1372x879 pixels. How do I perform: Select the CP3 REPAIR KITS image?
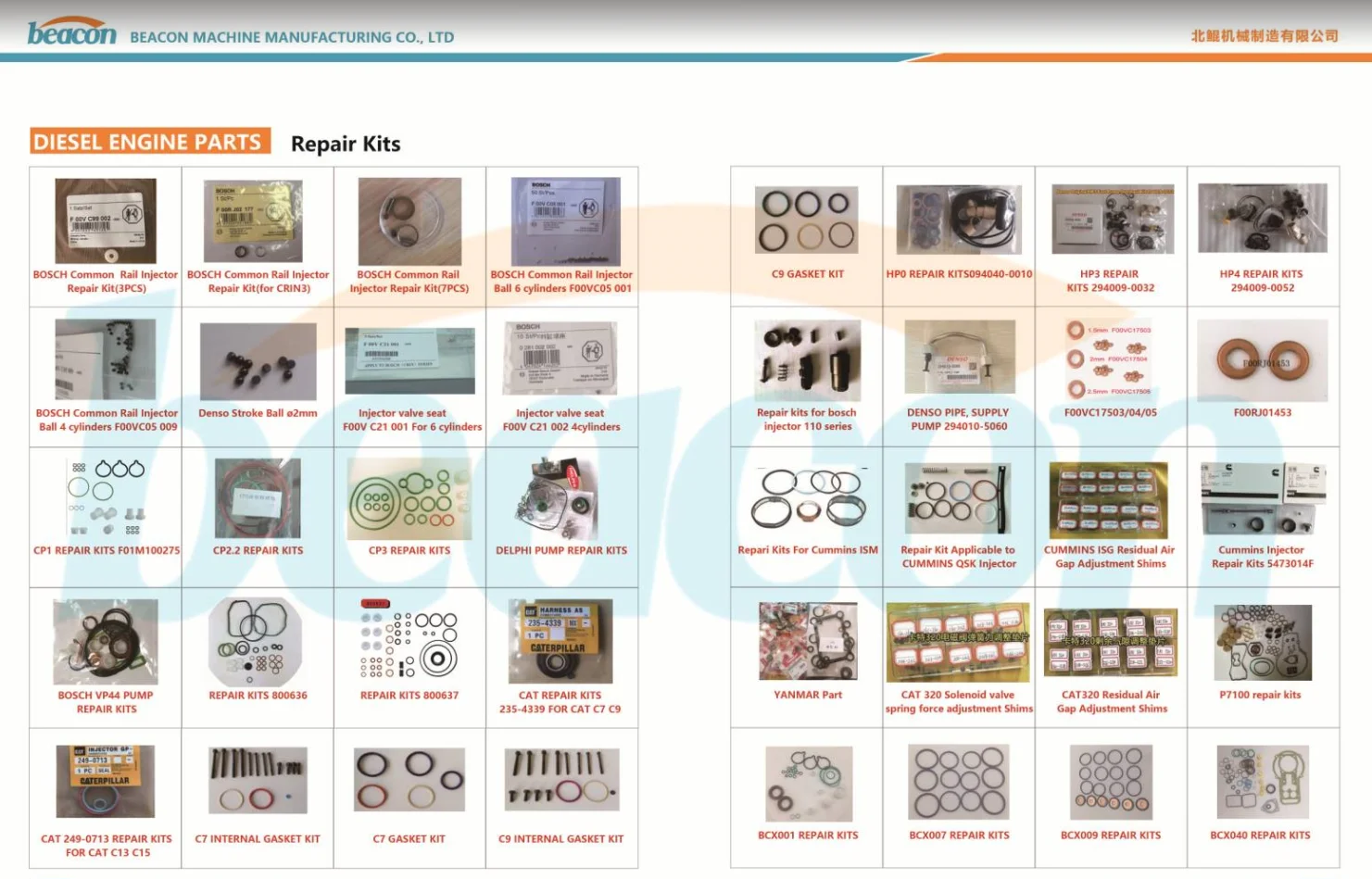click(409, 498)
